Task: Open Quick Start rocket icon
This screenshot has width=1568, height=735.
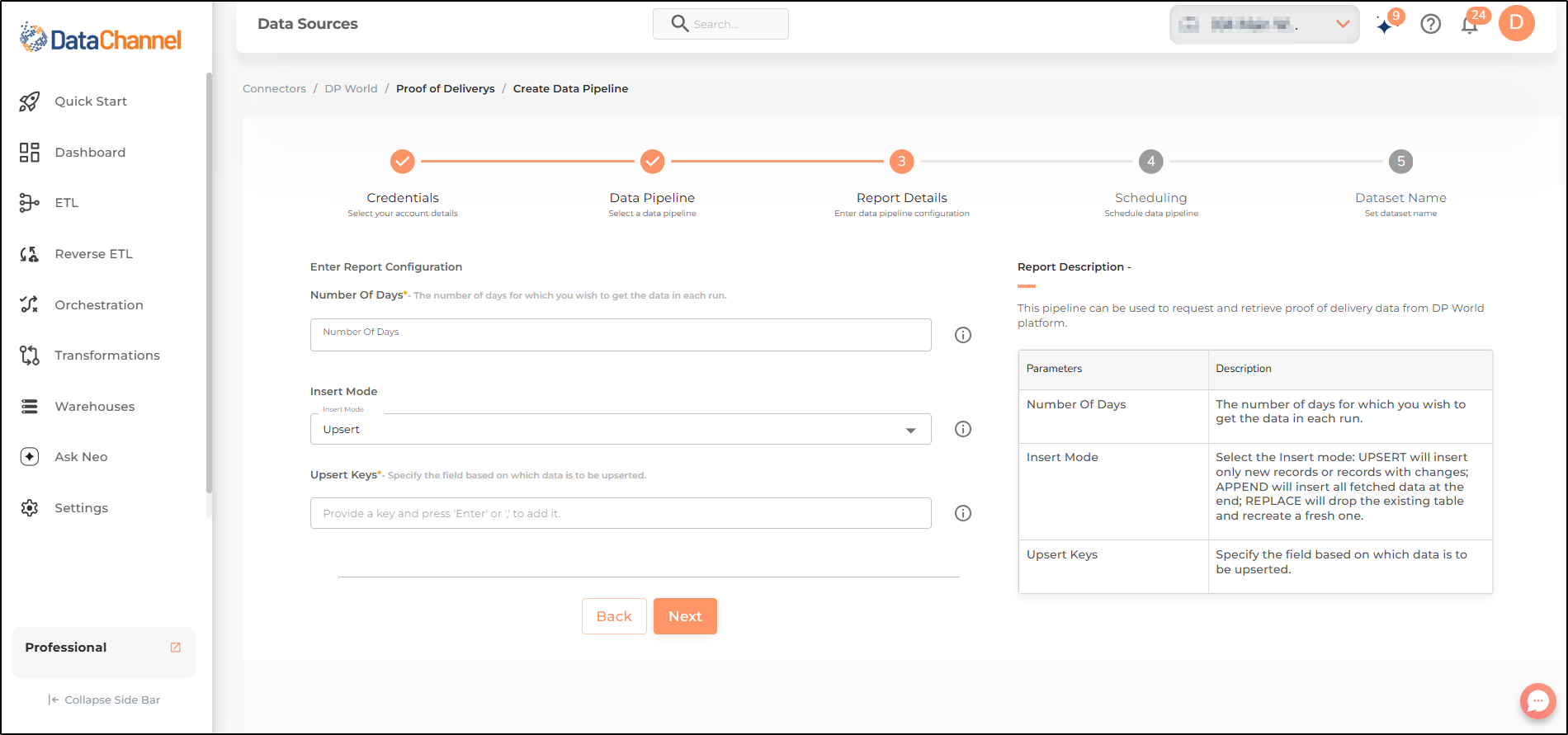Action: click(x=30, y=101)
